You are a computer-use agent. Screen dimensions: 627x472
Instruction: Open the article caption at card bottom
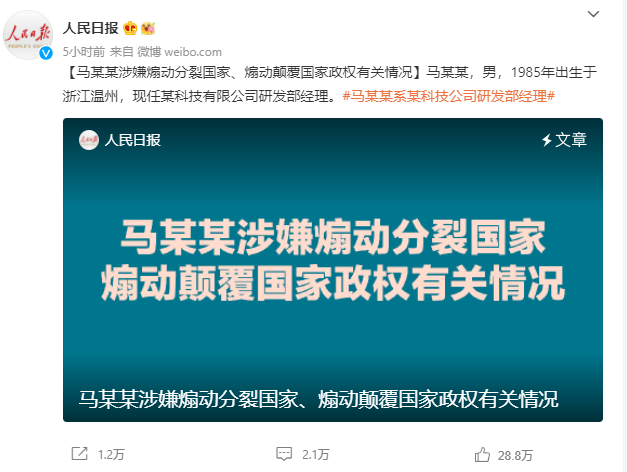tap(318, 399)
